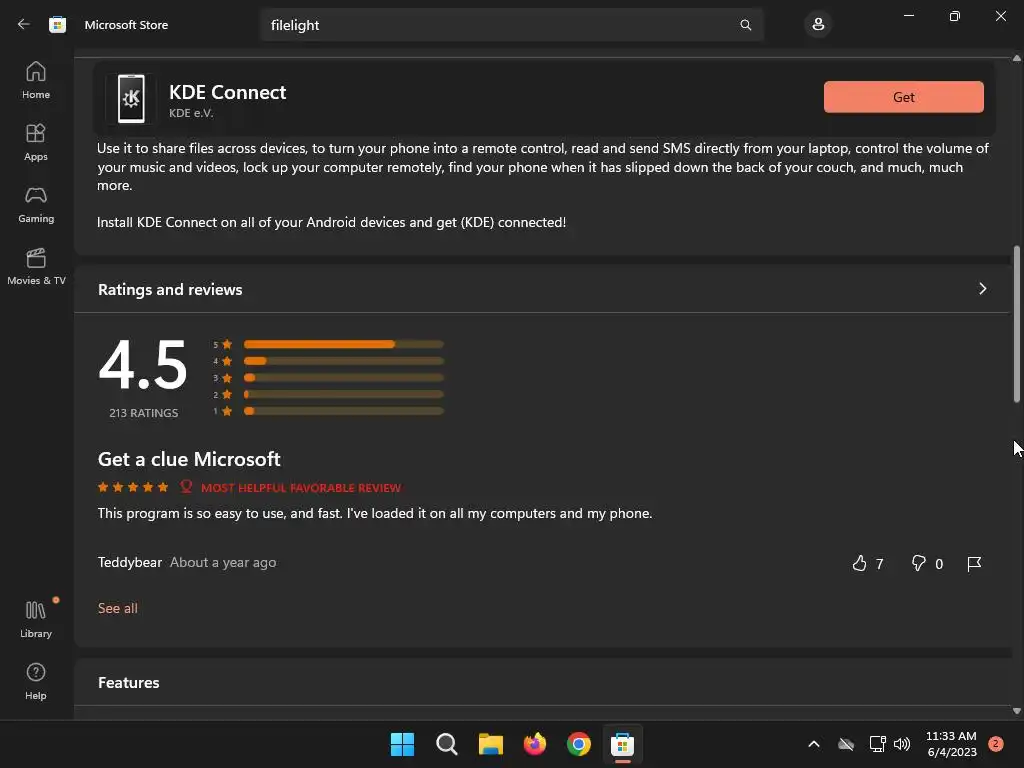Click the 3-star rating bar
This screenshot has height=768, width=1024.
[x=344, y=377]
